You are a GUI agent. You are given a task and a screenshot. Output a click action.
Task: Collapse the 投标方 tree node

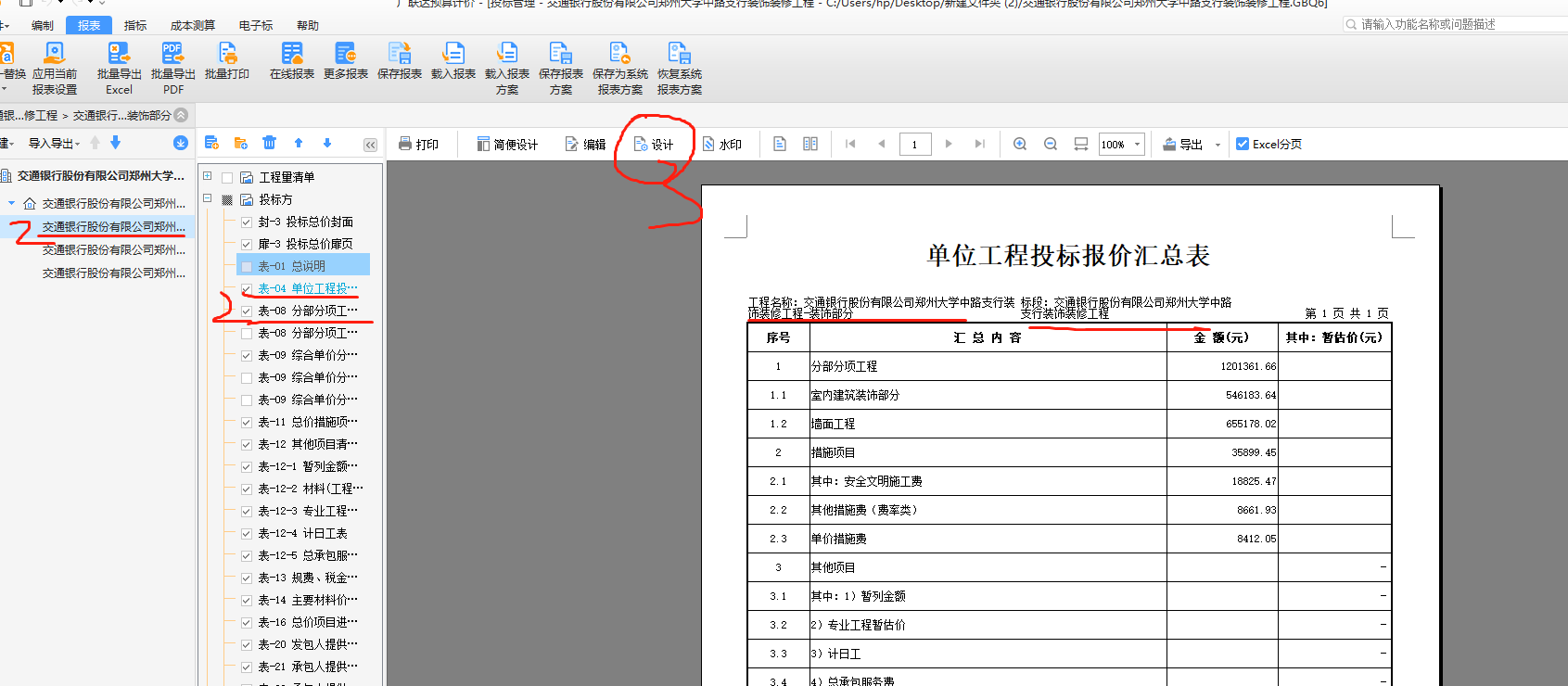click(x=208, y=198)
